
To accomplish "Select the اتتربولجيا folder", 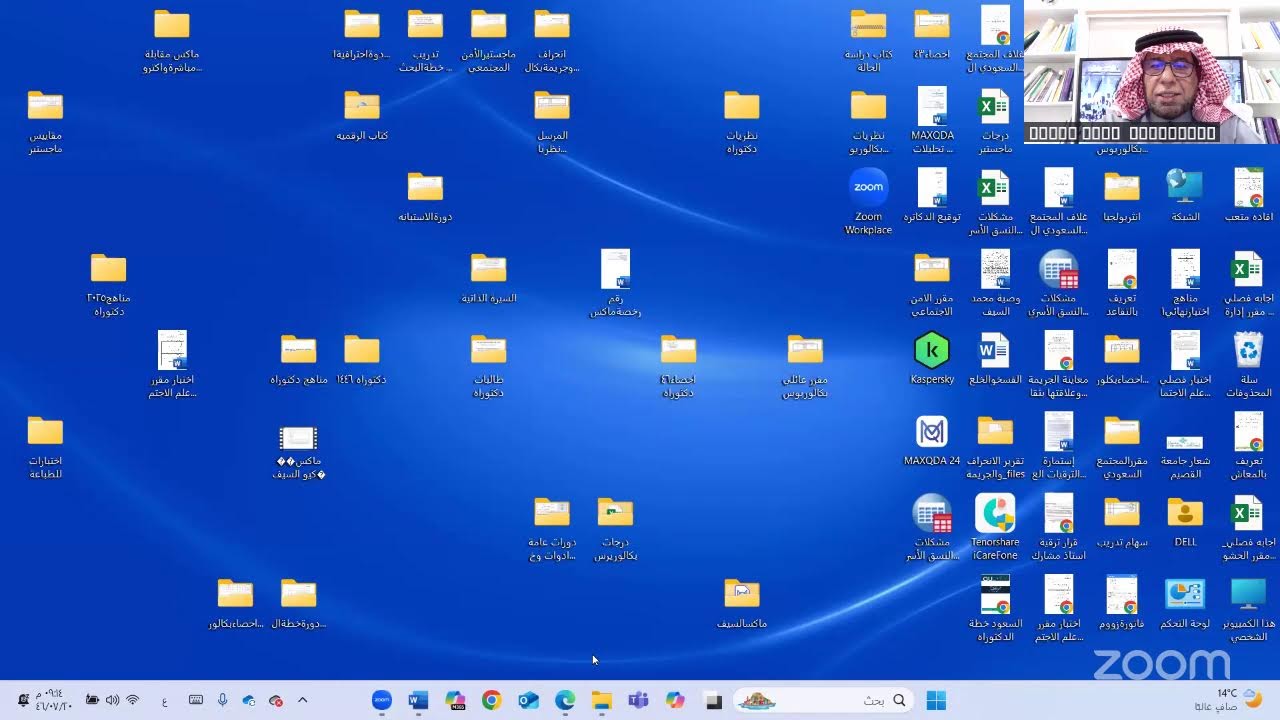I will (1122, 197).
